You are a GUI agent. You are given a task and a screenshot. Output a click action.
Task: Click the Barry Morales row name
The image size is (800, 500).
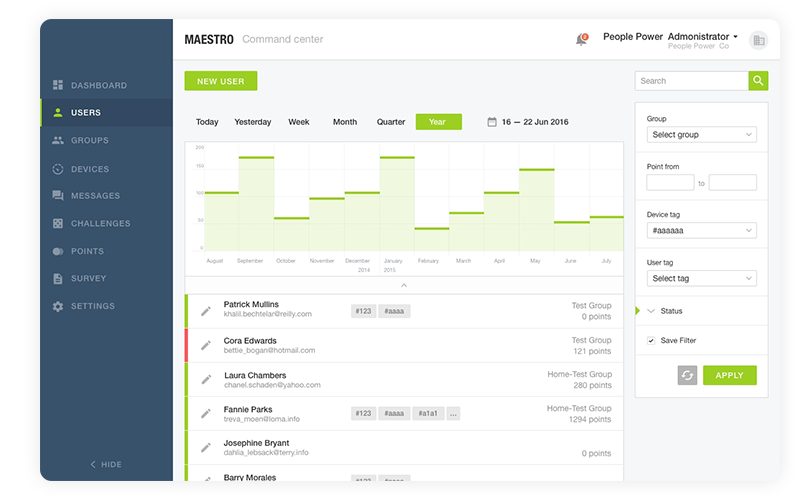pos(249,478)
